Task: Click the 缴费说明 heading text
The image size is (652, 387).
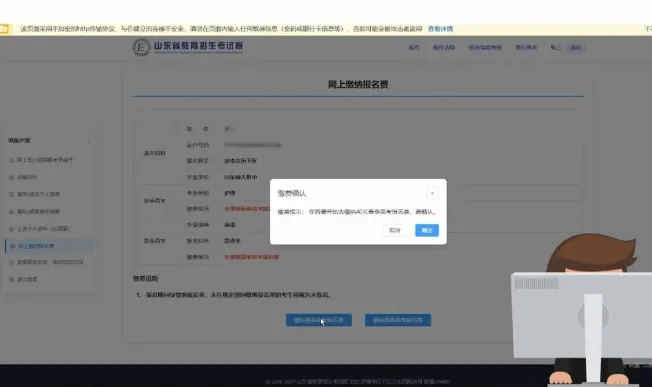Action: (146, 279)
